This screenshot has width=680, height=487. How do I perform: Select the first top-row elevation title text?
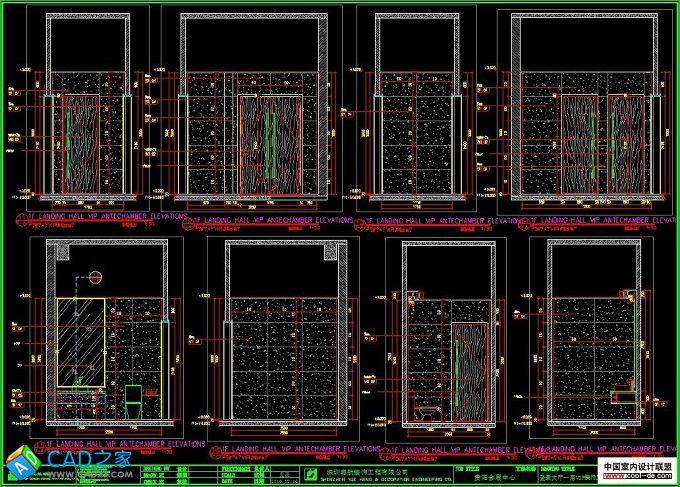(100, 215)
